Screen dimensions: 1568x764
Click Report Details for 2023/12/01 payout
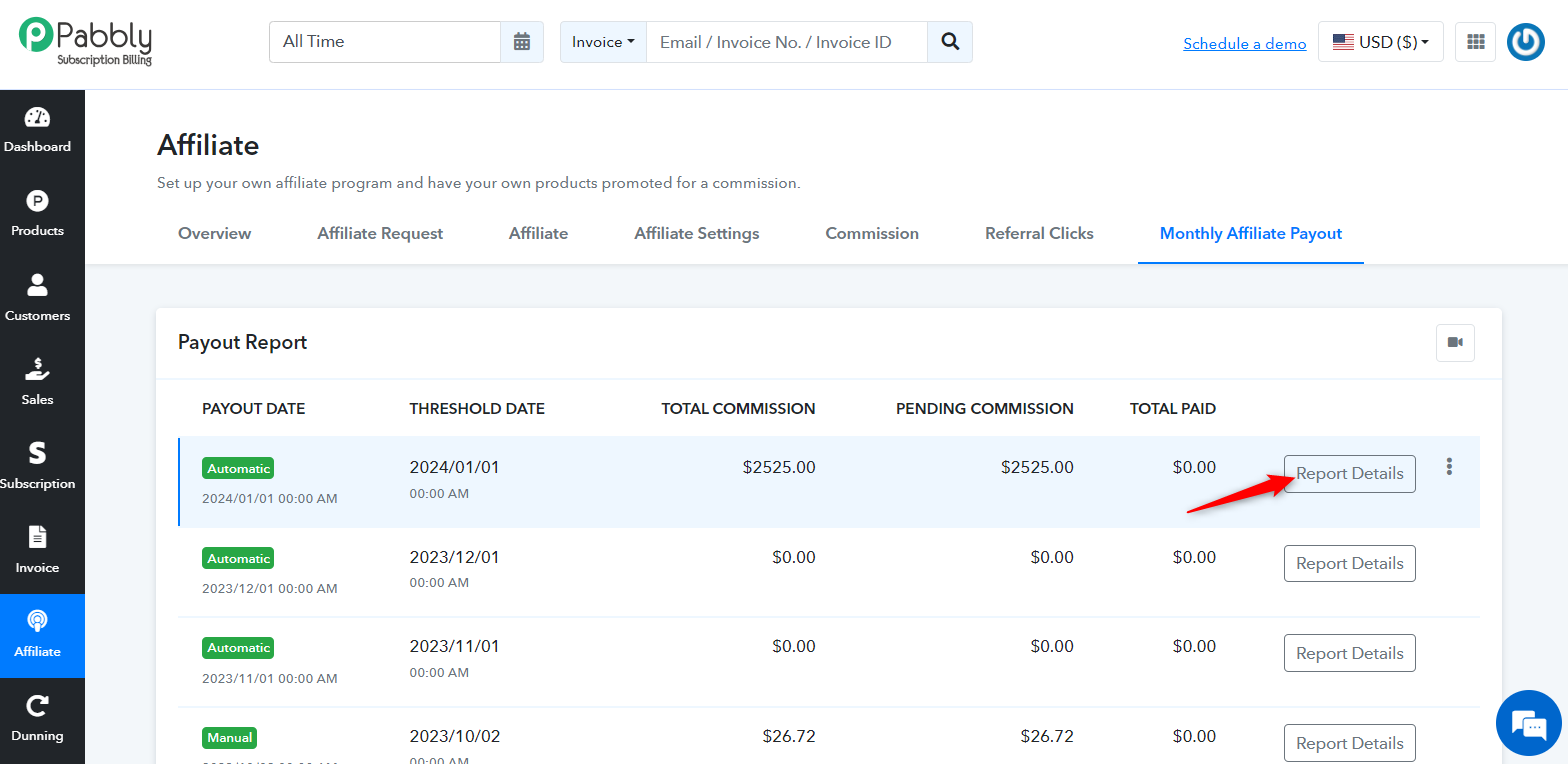(1350, 563)
